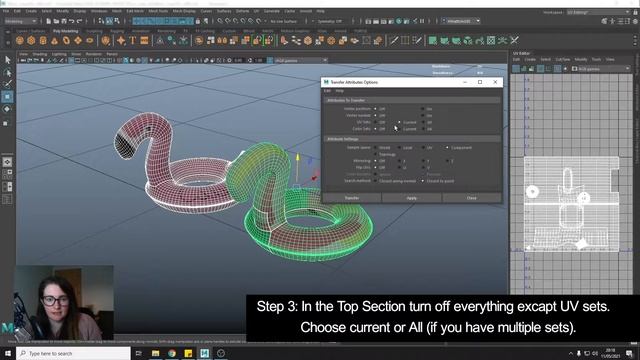The width and height of the screenshot is (640, 360).
Task: Open the viewport gamma dropdown in panel toolbar
Action: [x=300, y=60]
